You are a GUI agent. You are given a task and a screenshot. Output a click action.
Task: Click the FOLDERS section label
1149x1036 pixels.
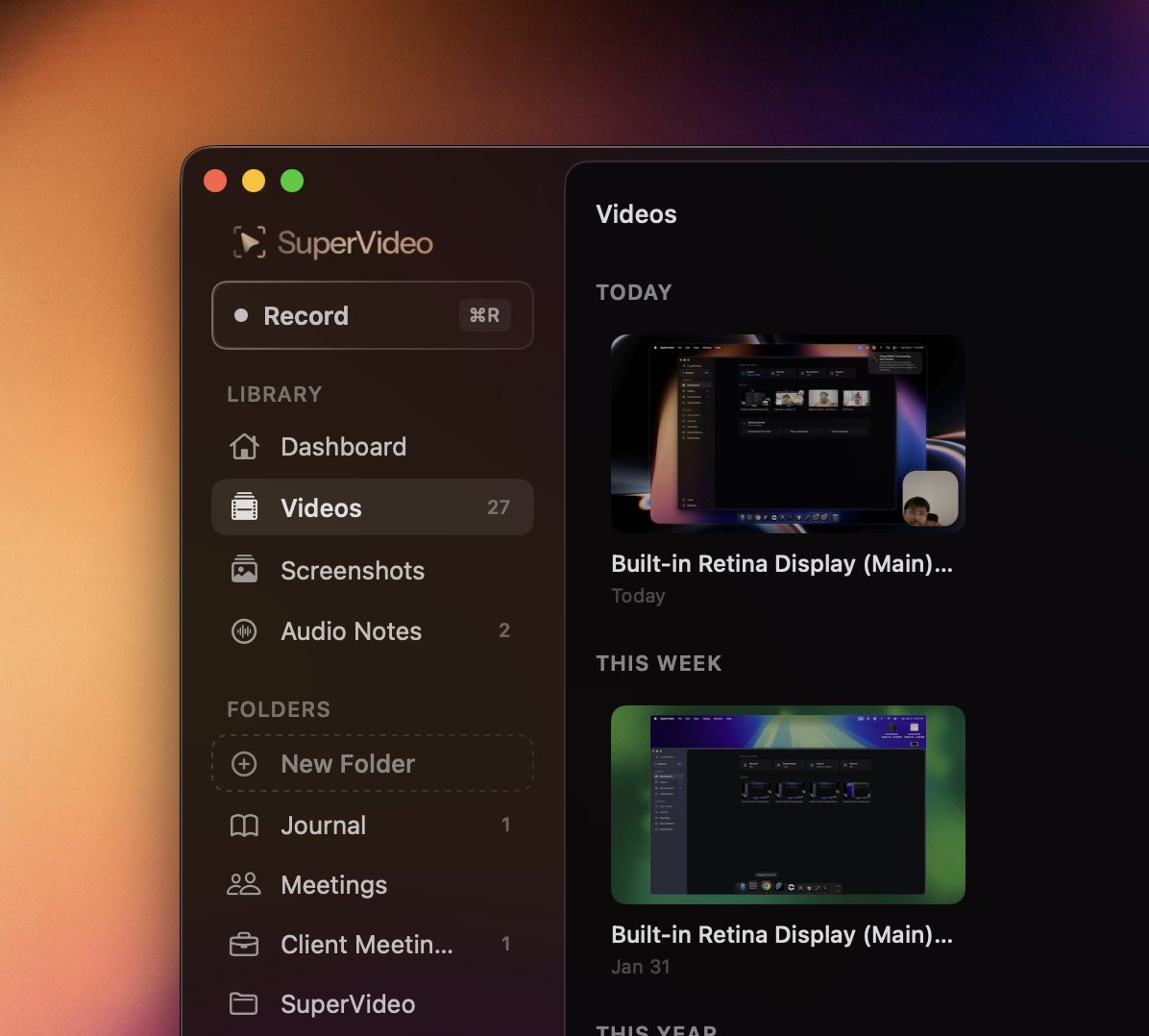(279, 709)
